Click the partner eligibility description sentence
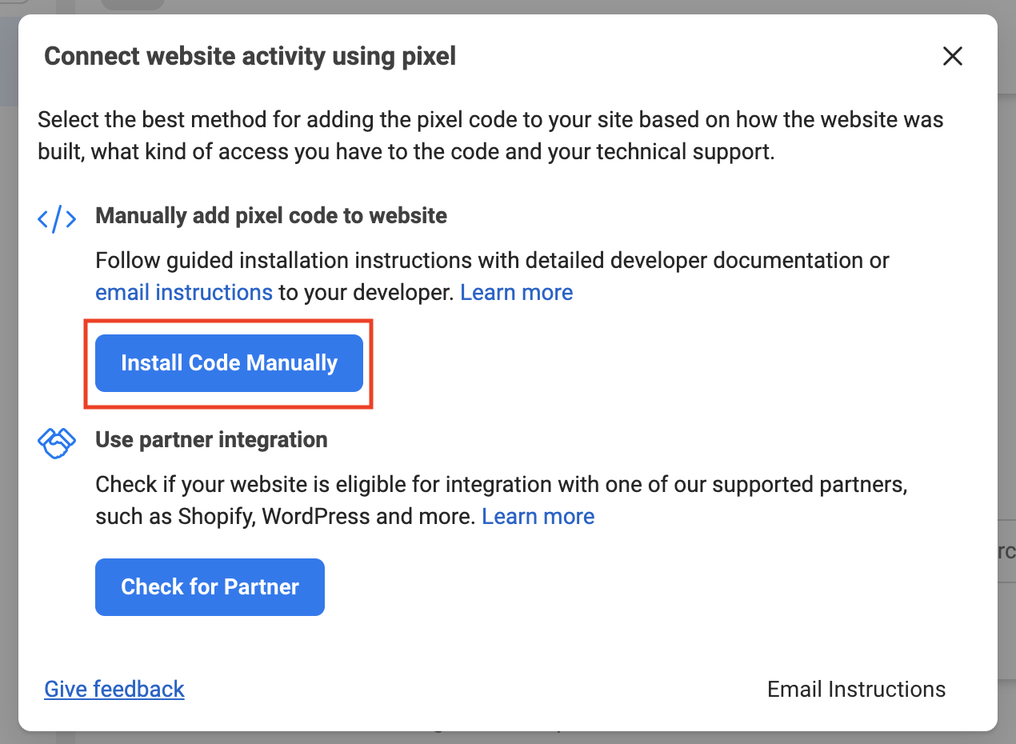 500,485
